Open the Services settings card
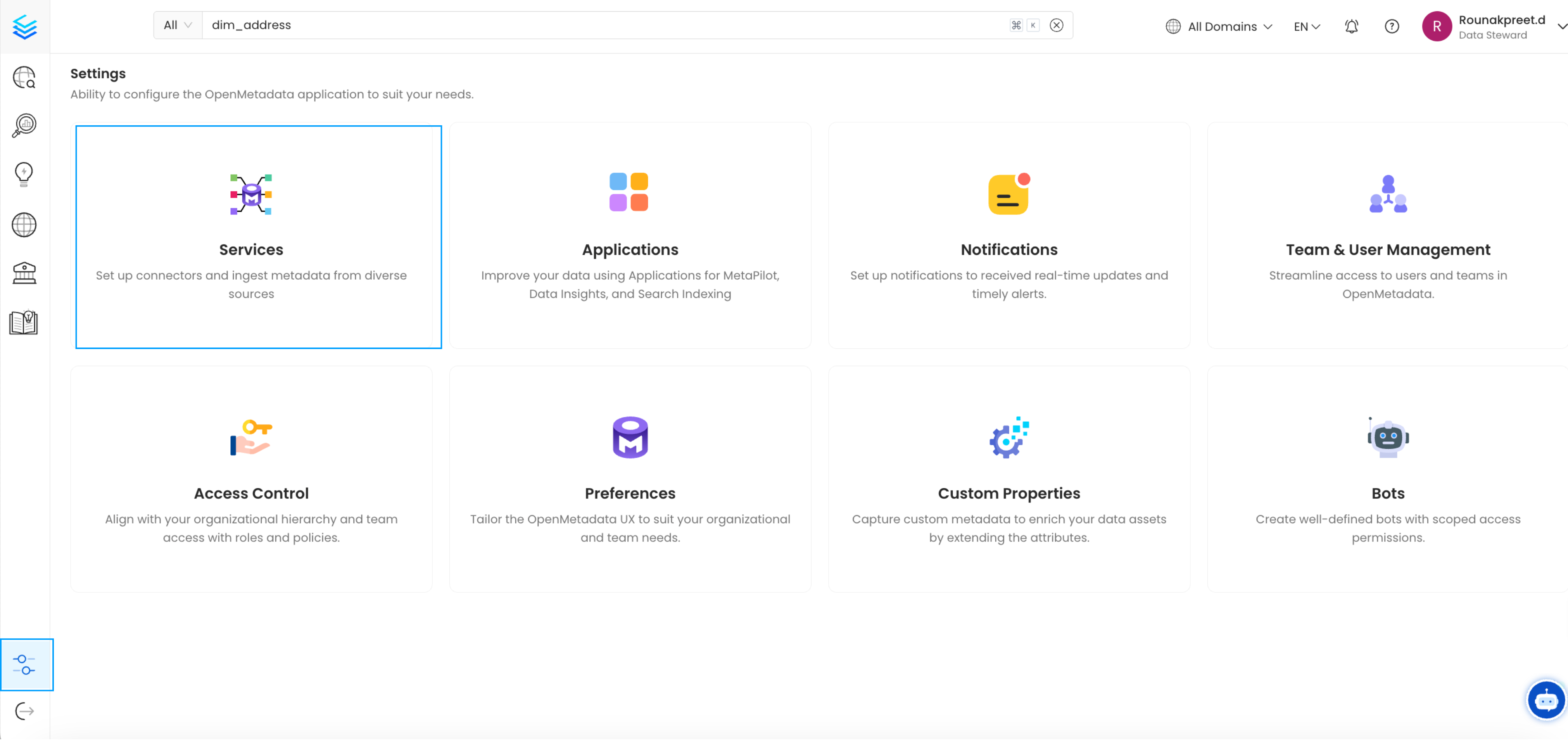Screen dimensions: 1568x754 tap(258, 237)
